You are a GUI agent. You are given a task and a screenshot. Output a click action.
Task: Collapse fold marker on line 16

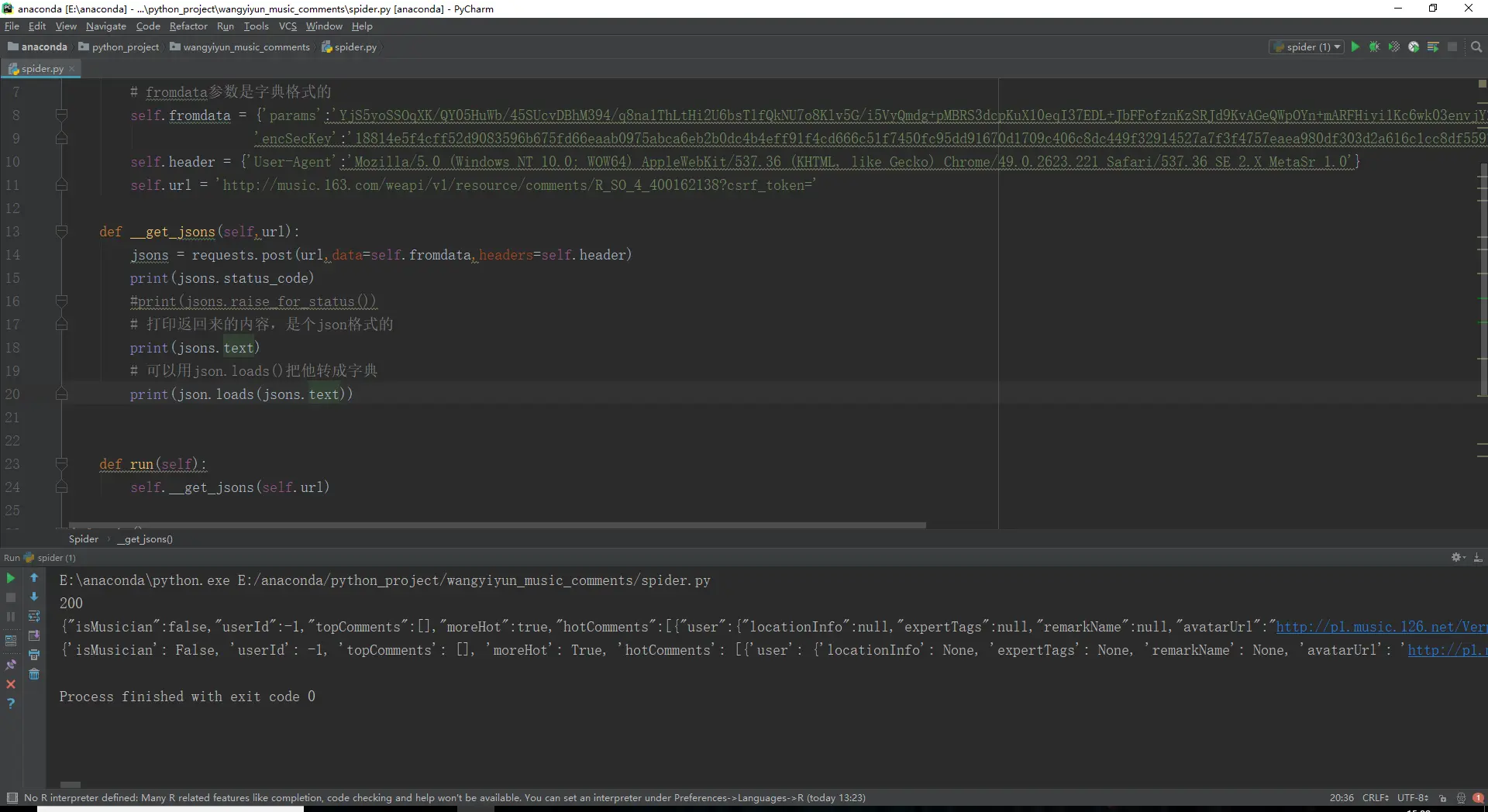(x=62, y=301)
